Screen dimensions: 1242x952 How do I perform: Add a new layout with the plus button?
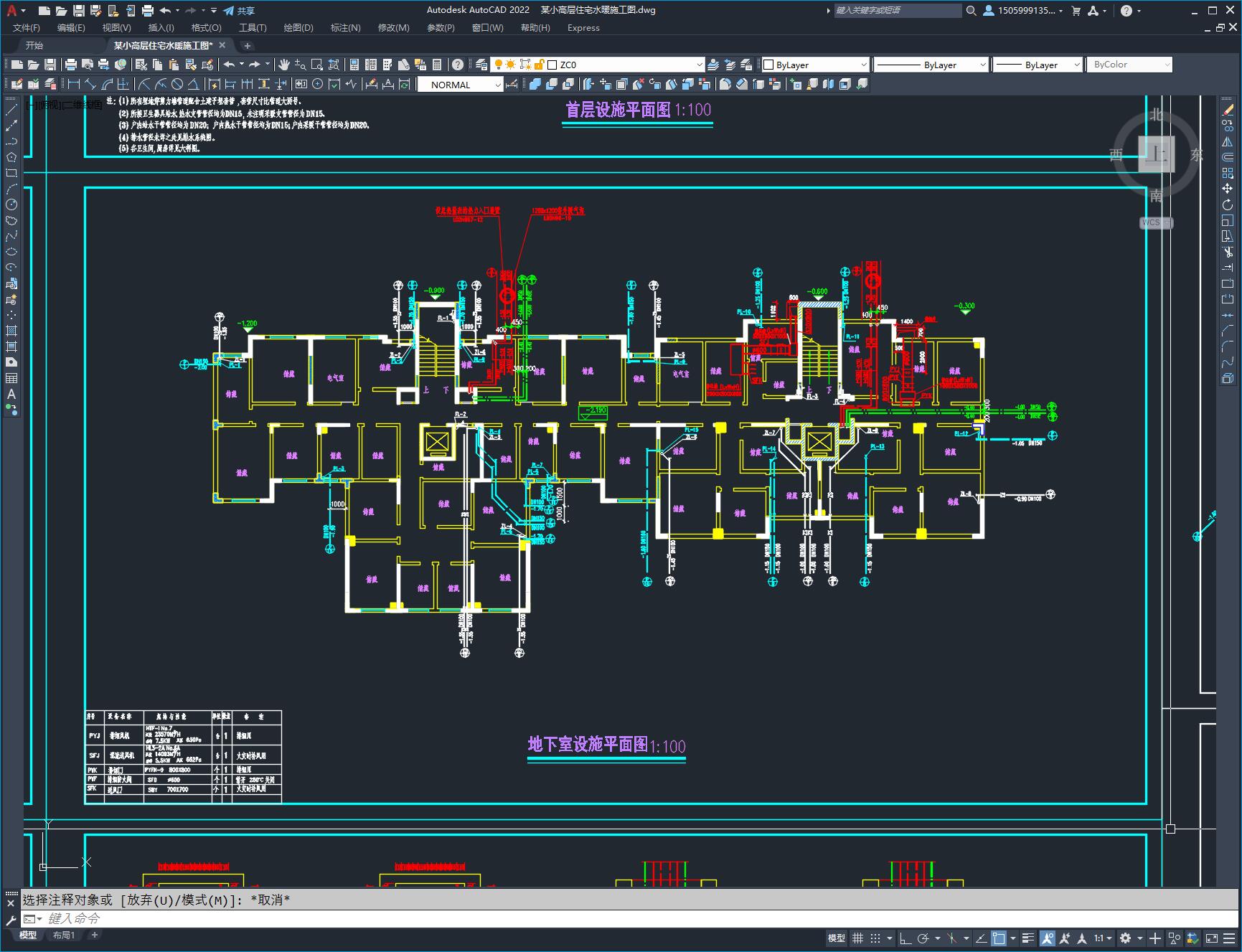tap(94, 935)
